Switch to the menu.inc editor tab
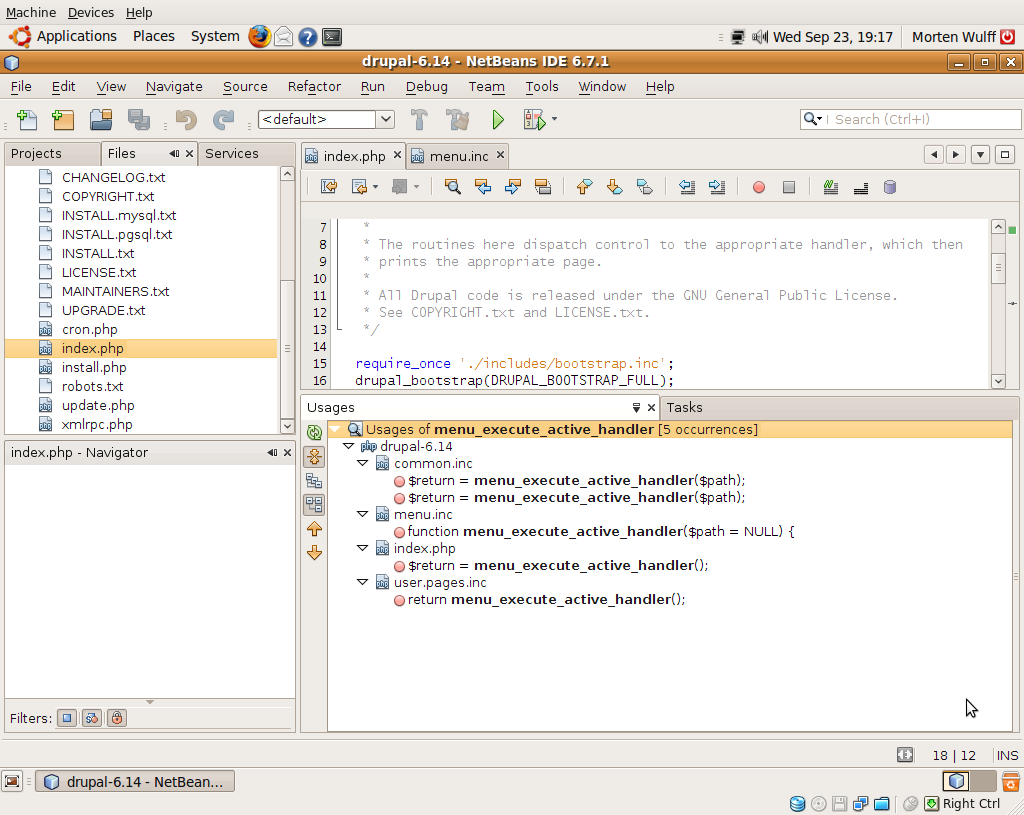Image resolution: width=1024 pixels, height=815 pixels. [458, 157]
